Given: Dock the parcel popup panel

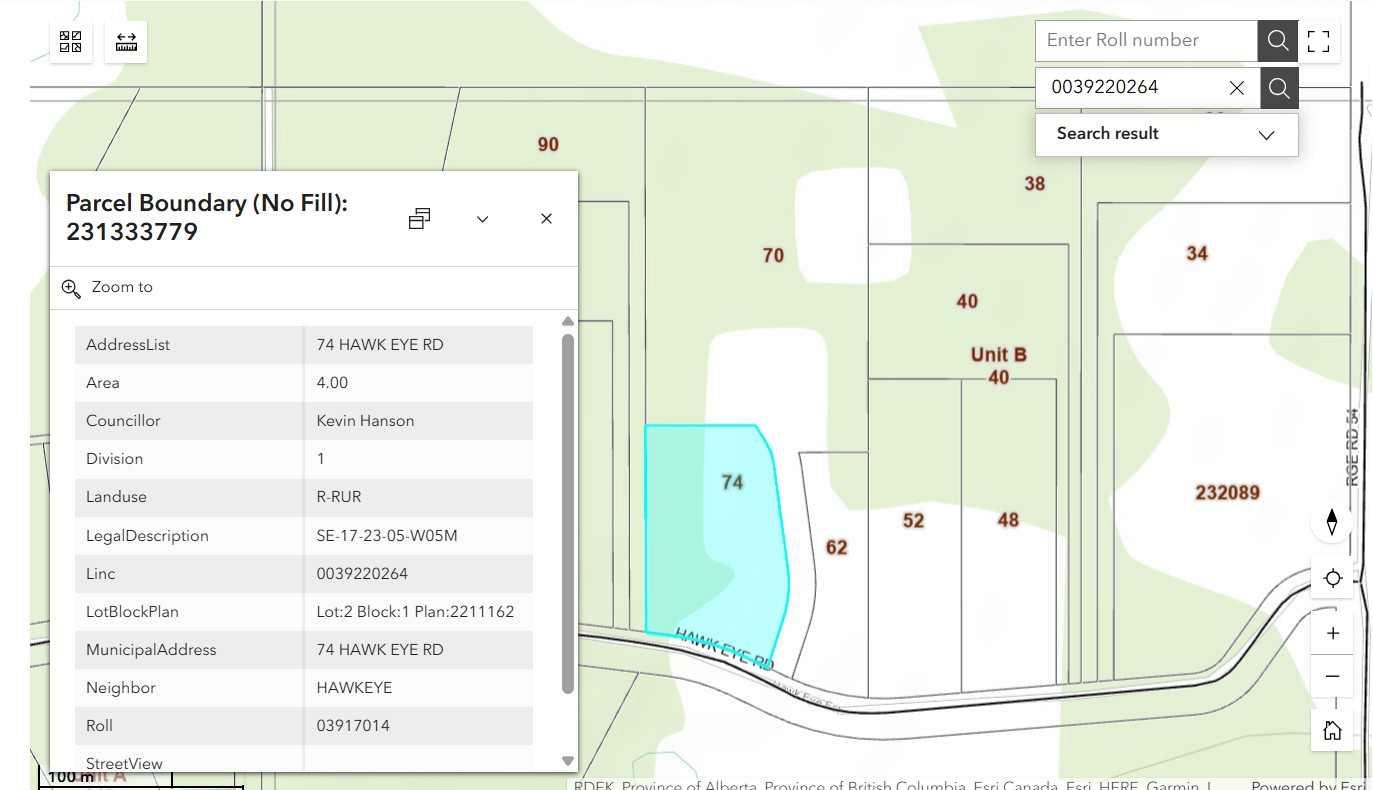Looking at the screenshot, I should pyautogui.click(x=420, y=219).
